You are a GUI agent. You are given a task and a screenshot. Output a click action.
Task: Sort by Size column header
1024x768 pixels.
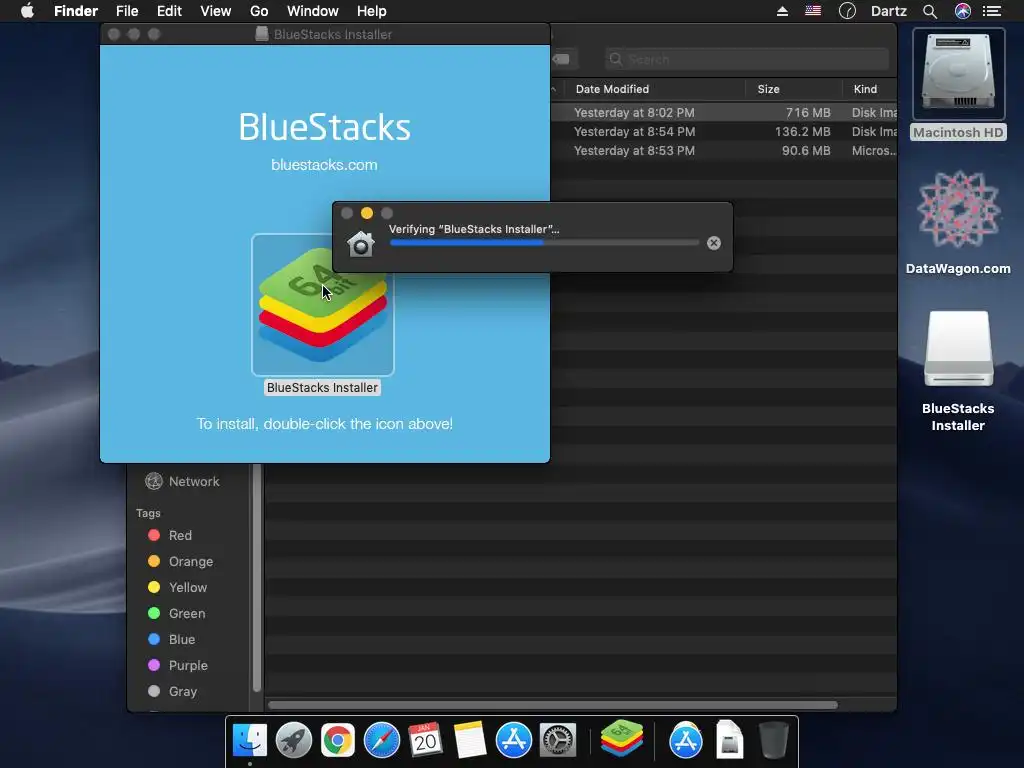[768, 89]
